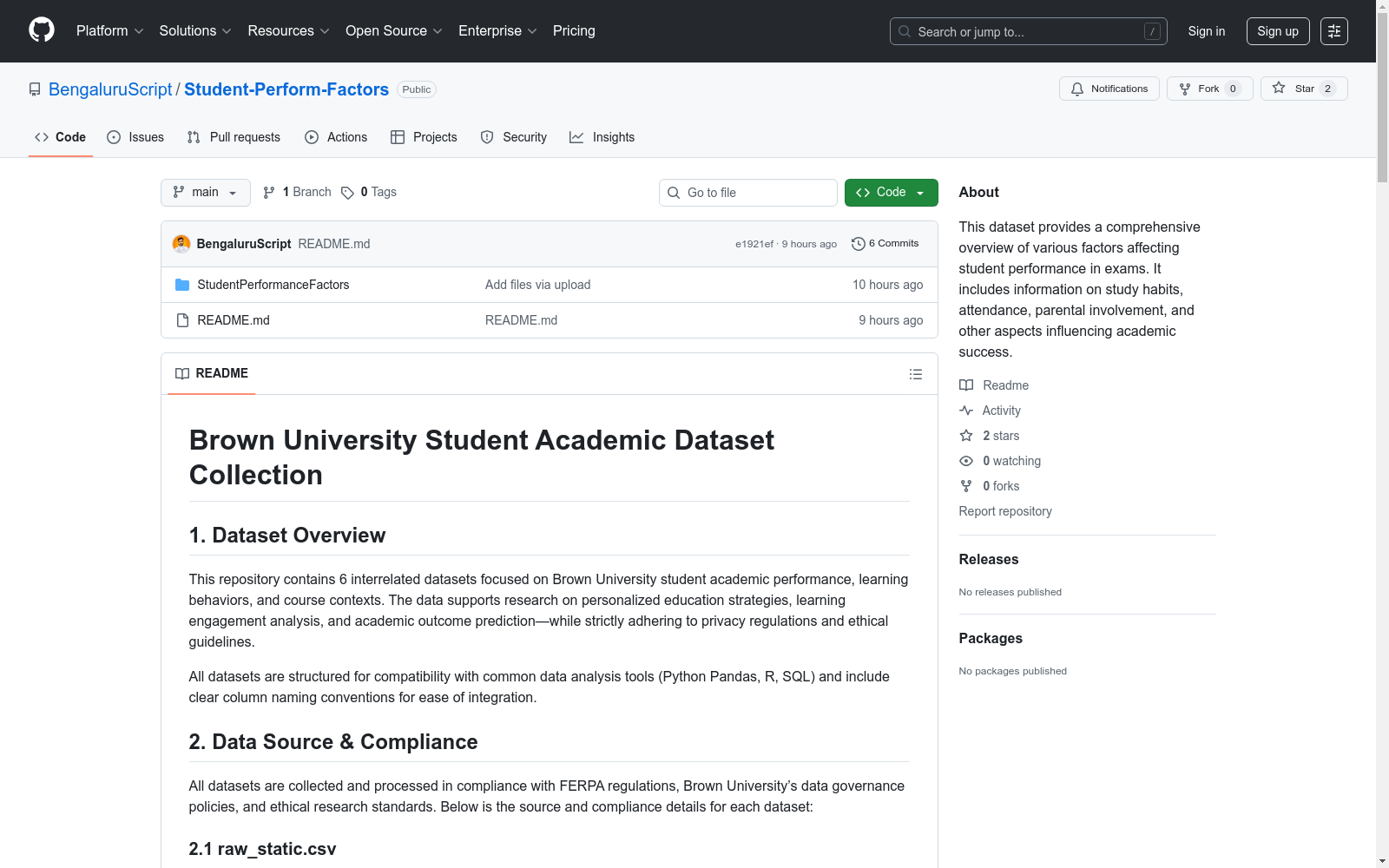Image resolution: width=1389 pixels, height=868 pixels.
Task: Open the main branch selector dropdown
Action: (x=206, y=193)
